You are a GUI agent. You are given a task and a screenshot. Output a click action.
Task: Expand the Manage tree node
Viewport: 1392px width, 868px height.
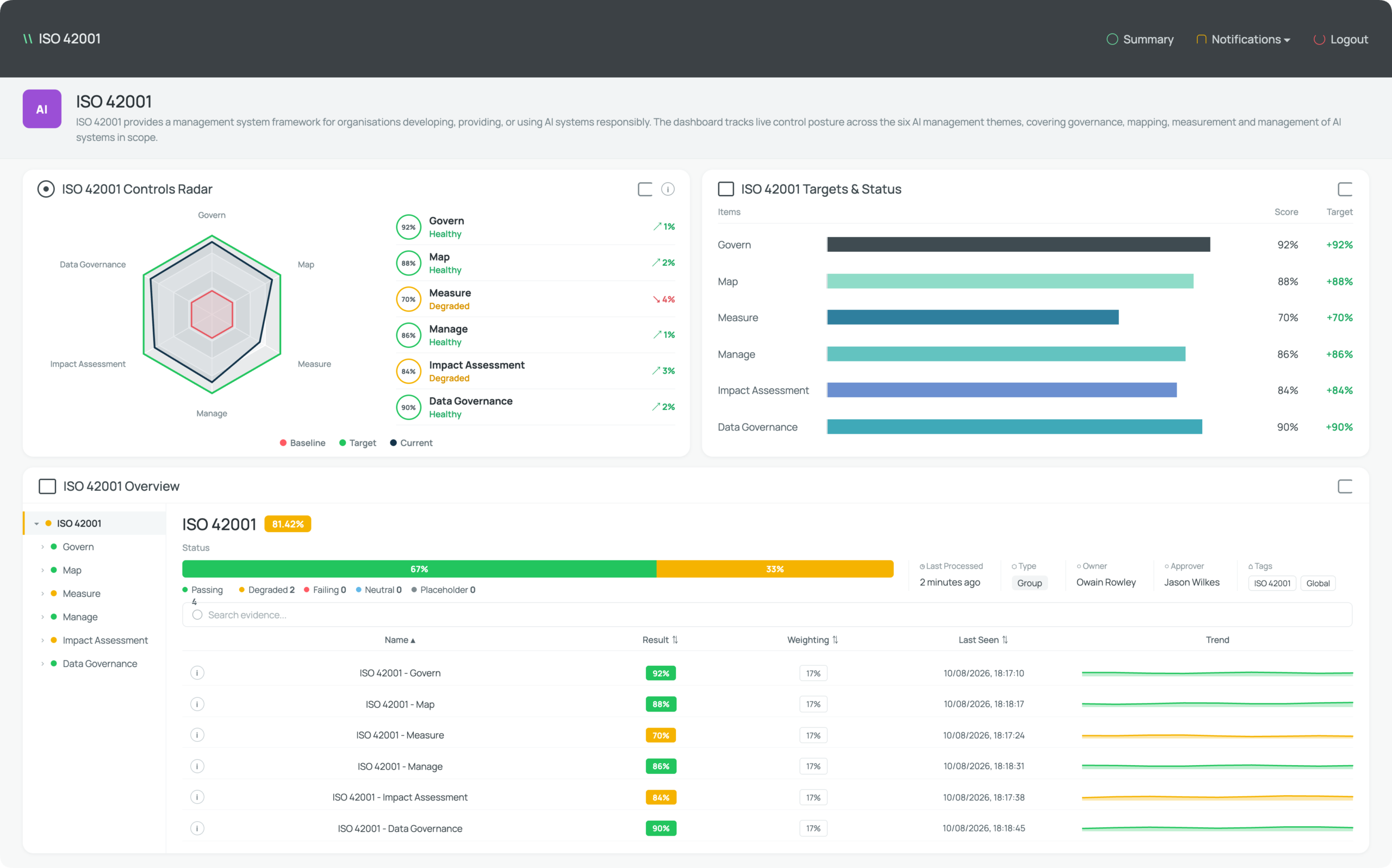coord(42,616)
